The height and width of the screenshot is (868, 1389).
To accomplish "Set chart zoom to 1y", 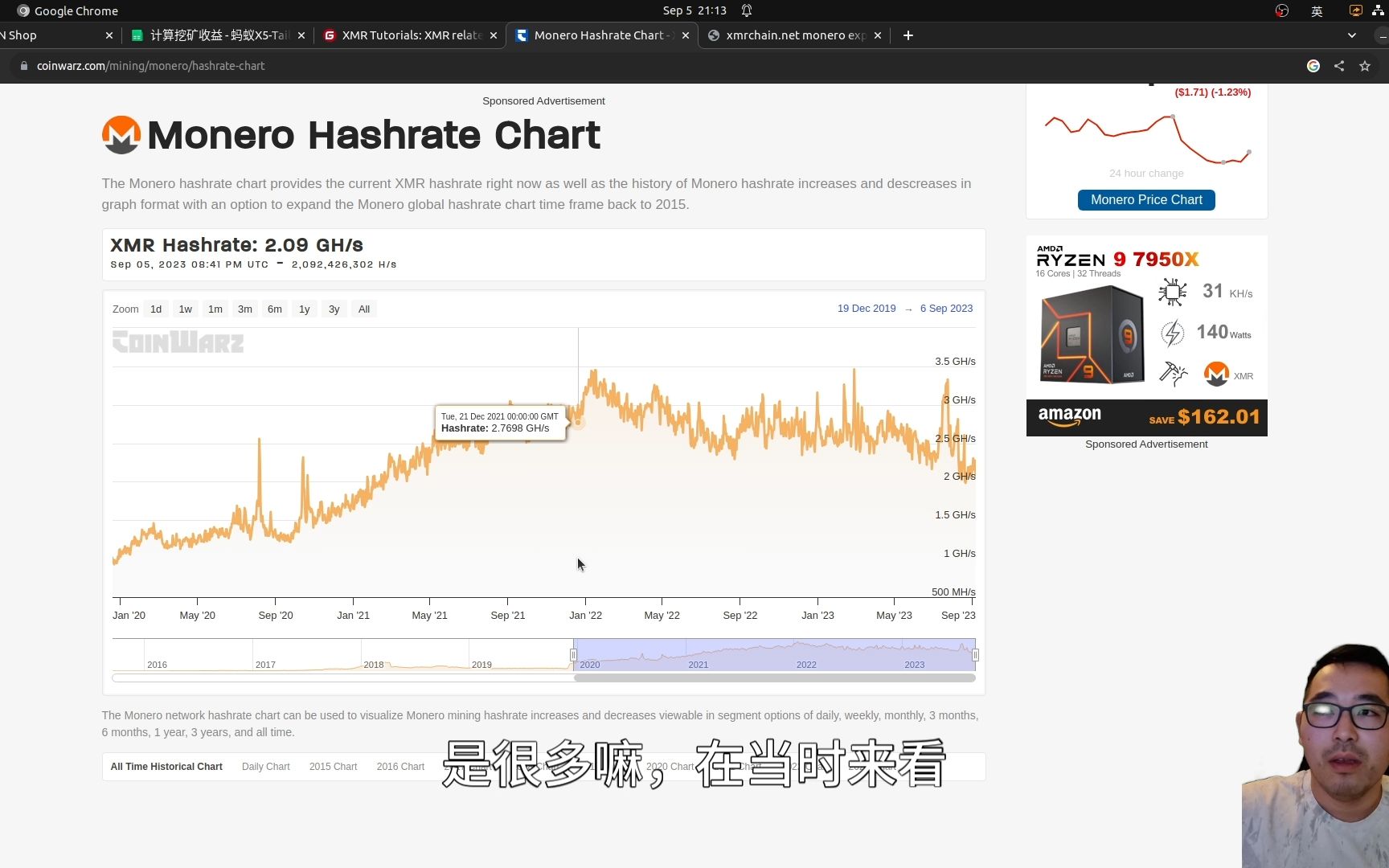I will (x=305, y=309).
